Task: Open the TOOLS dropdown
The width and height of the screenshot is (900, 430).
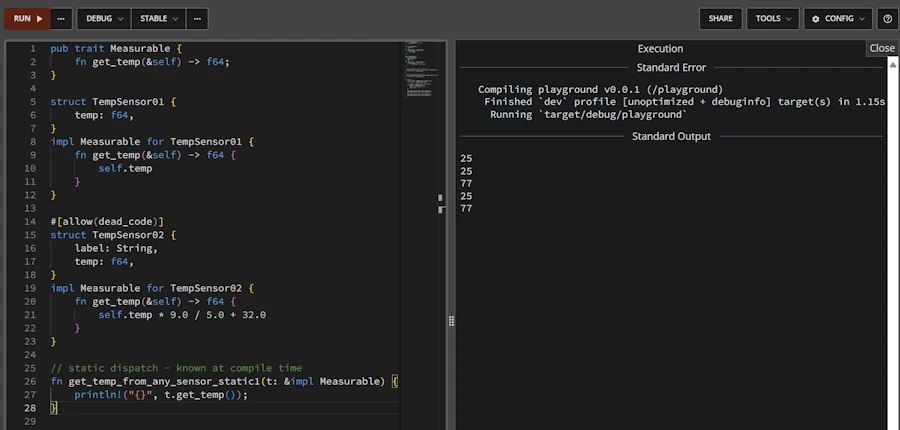Action: pos(773,18)
